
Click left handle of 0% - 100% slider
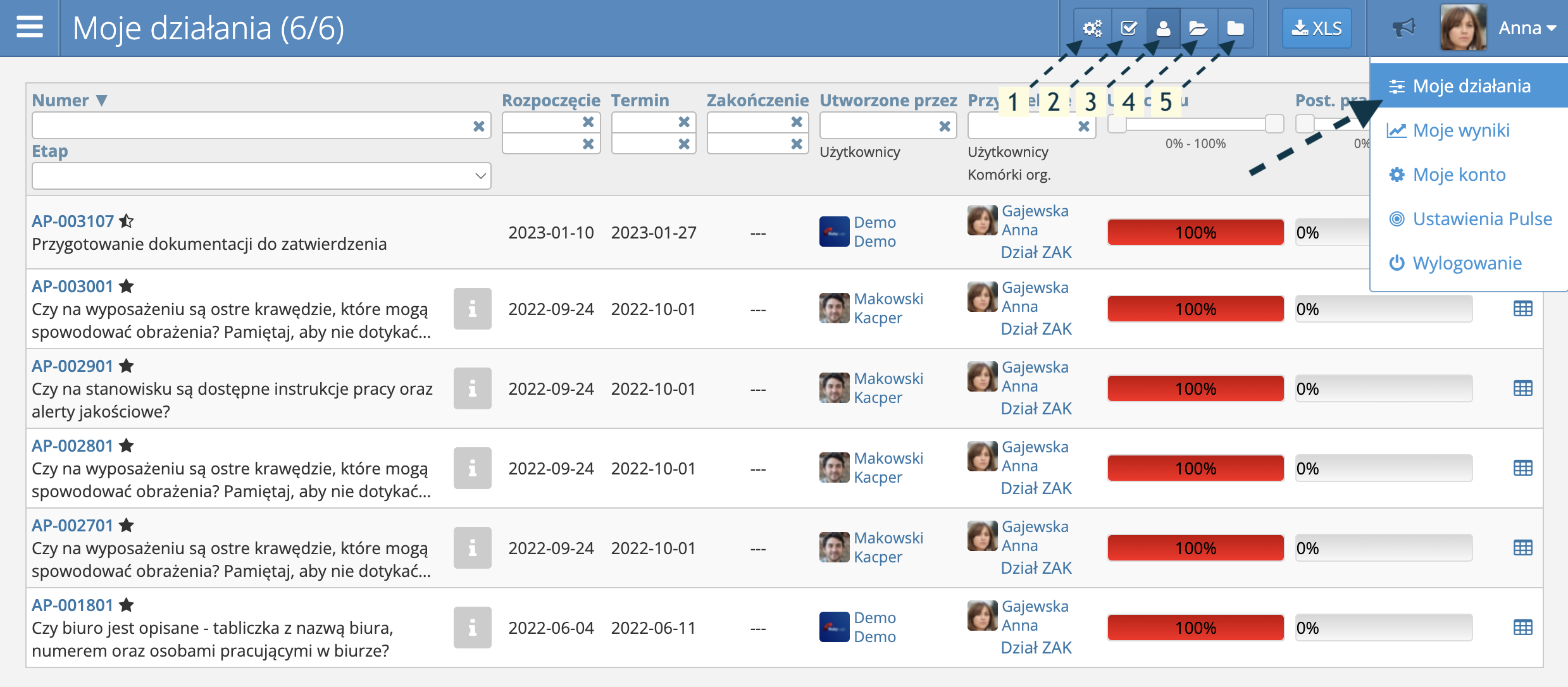click(1117, 124)
